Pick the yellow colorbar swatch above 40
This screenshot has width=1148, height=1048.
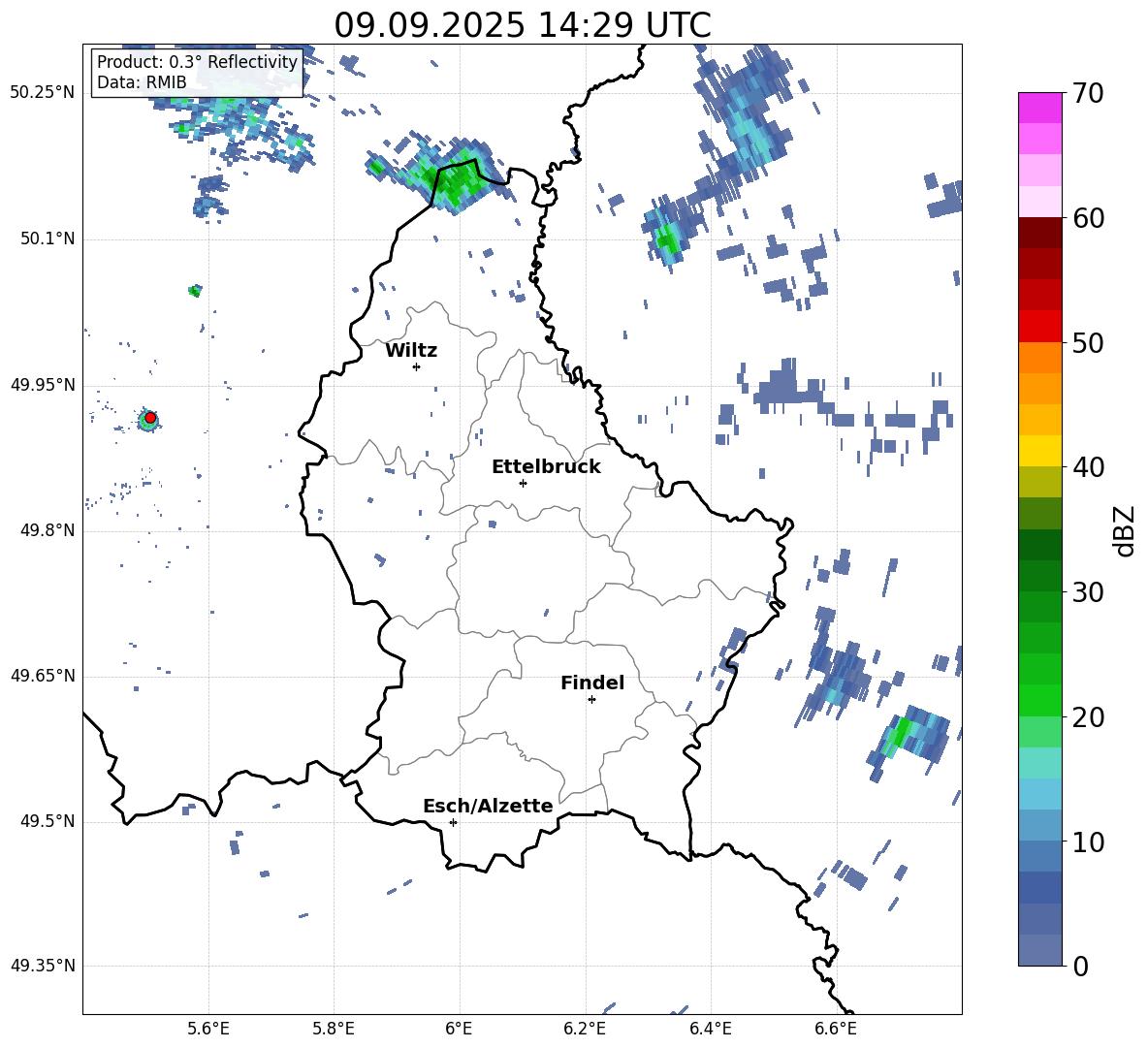coord(1039,451)
